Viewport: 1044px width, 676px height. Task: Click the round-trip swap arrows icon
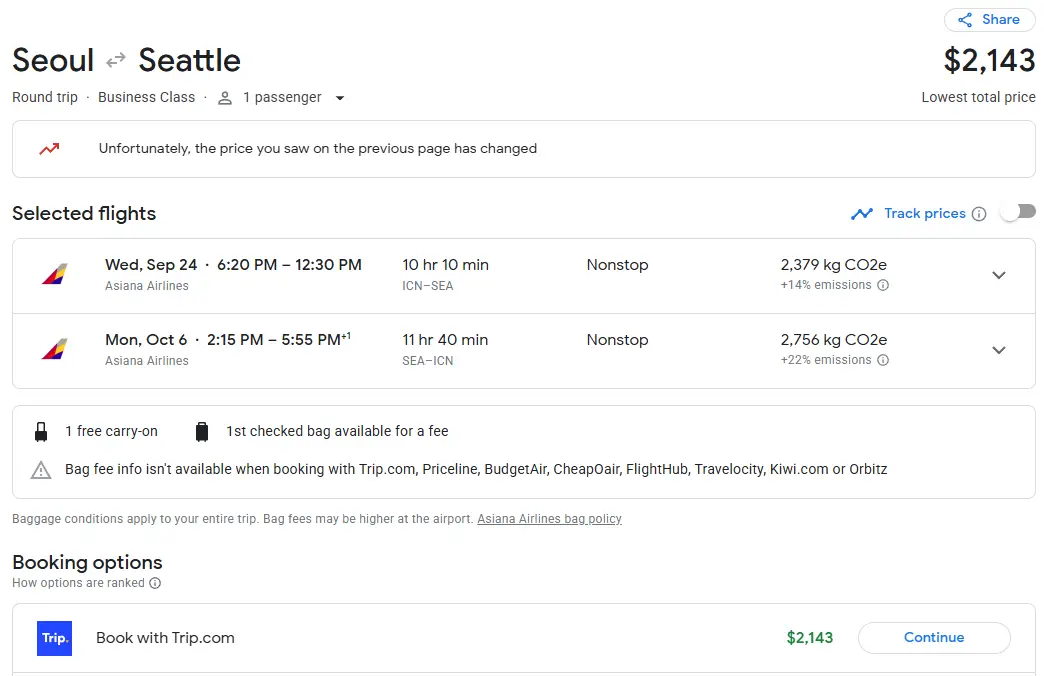(116, 60)
